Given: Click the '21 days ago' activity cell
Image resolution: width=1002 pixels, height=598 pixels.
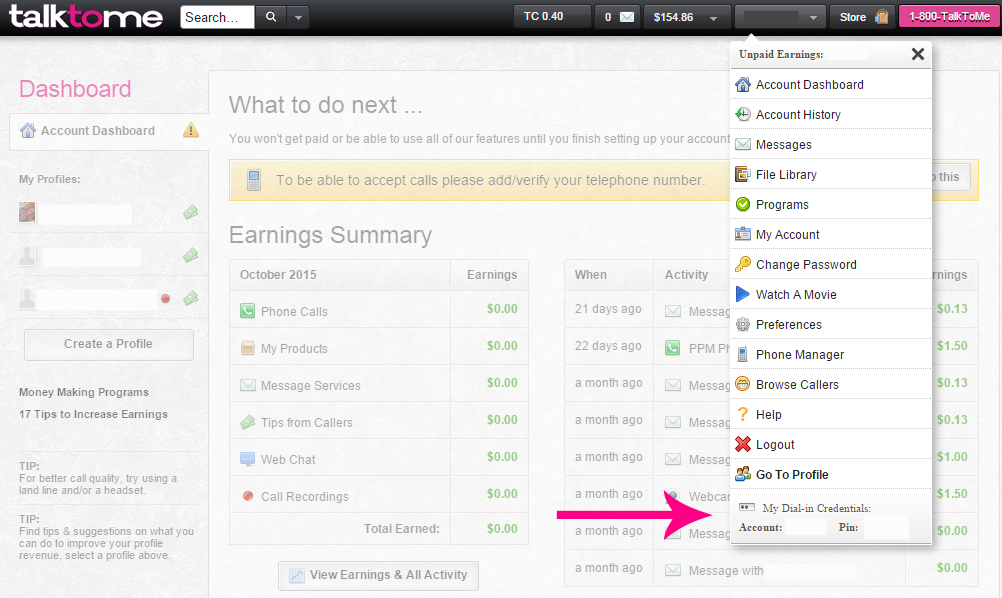Looking at the screenshot, I should [608, 309].
